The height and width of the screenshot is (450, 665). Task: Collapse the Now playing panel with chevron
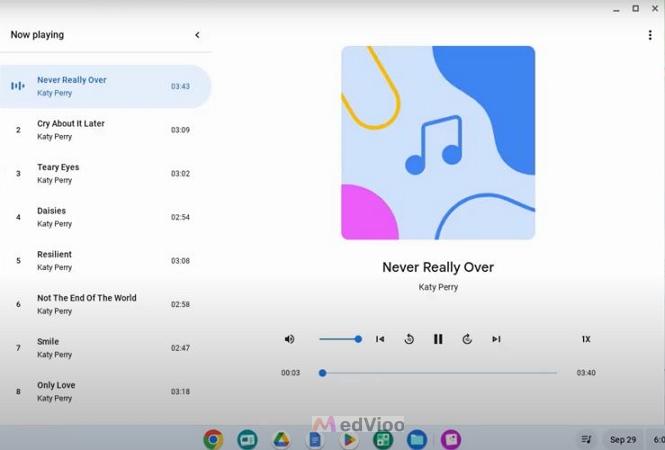197,35
